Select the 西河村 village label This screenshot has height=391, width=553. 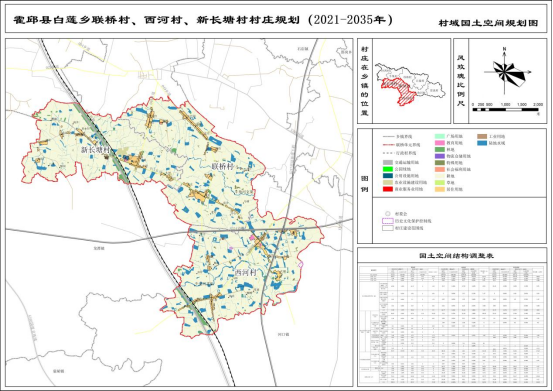pos(245,273)
